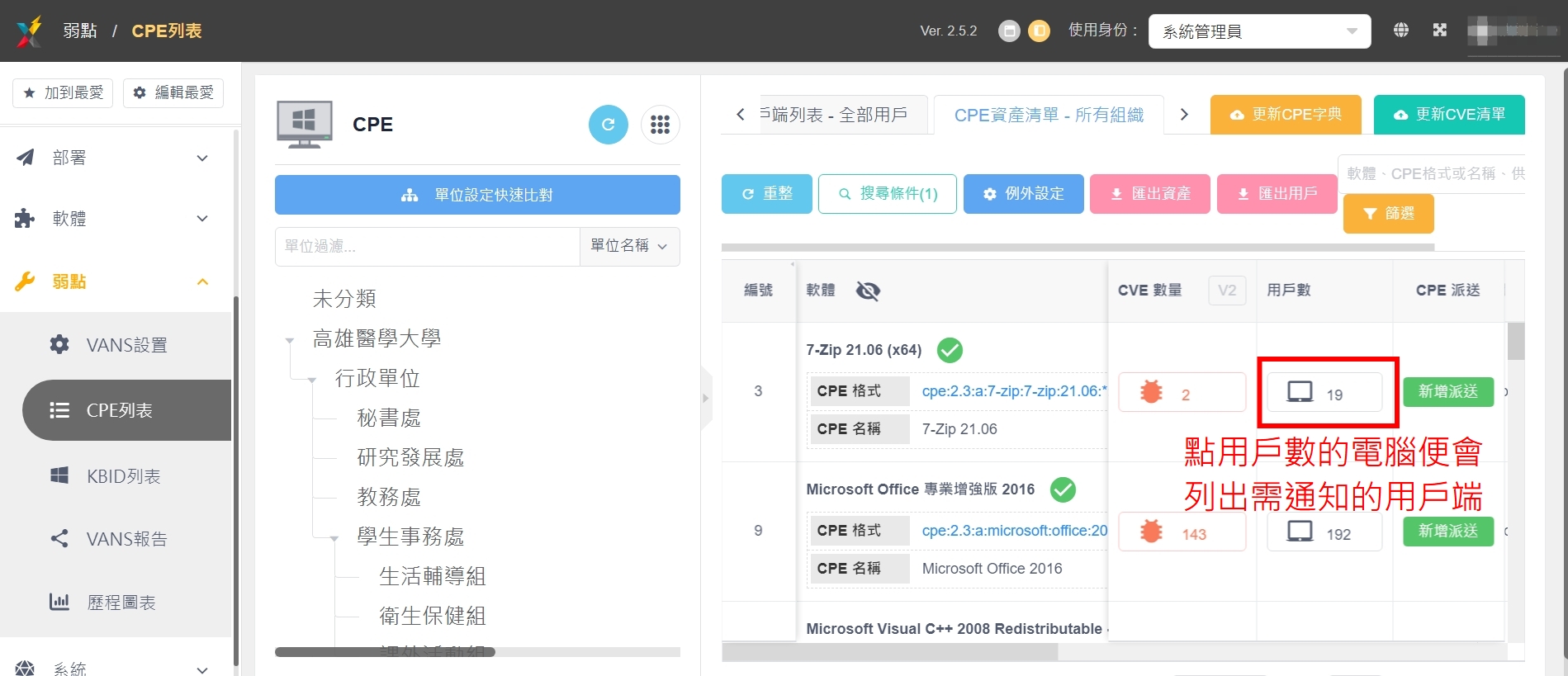Open VANS報告 in the sidebar

(126, 539)
